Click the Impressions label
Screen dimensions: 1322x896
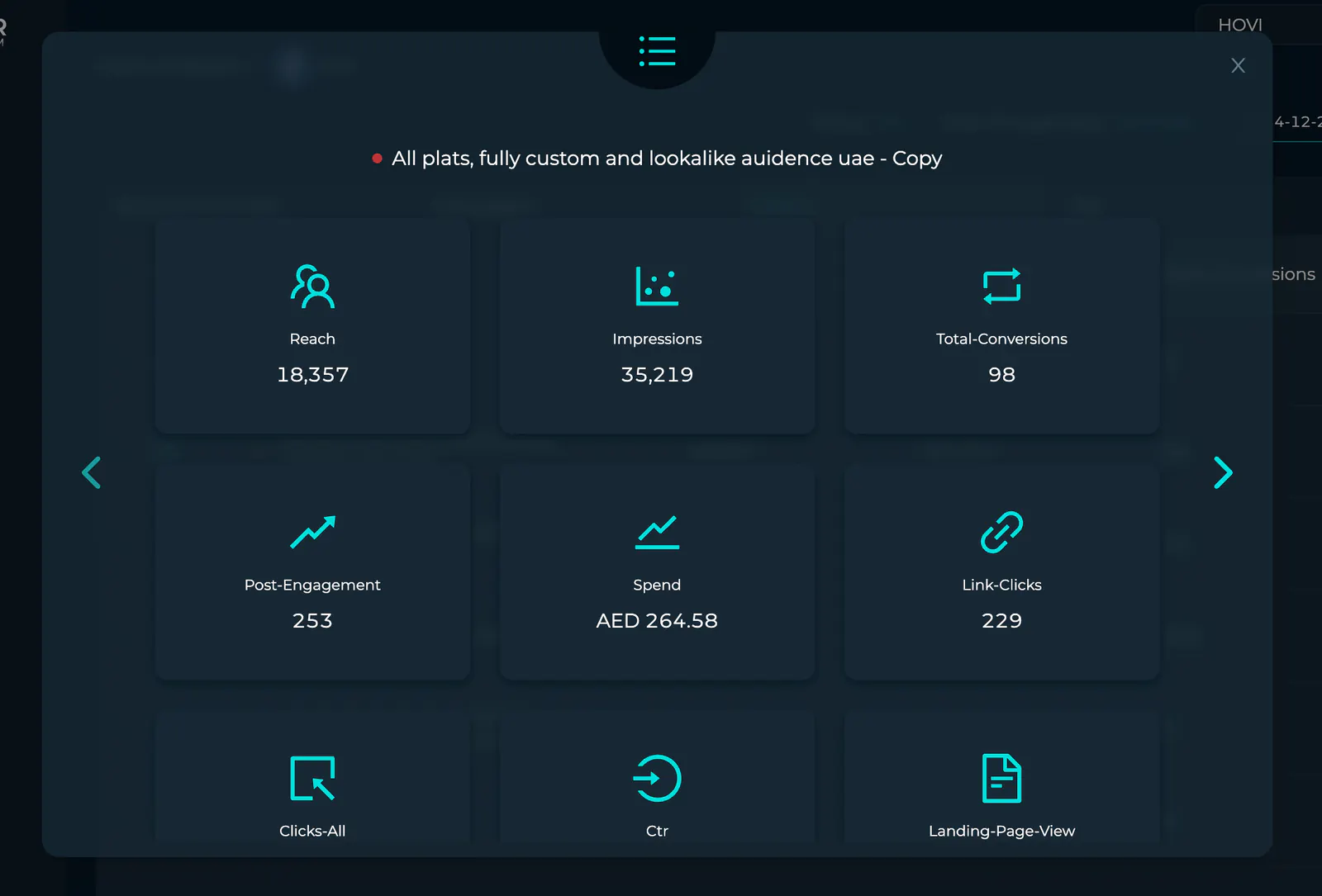(657, 339)
